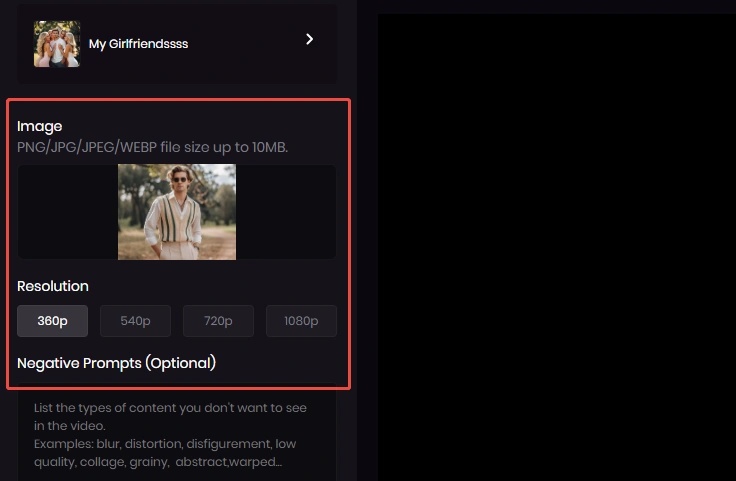The height and width of the screenshot is (481, 736).
Task: Click empty upload area left of the photo
Action: click(67, 212)
